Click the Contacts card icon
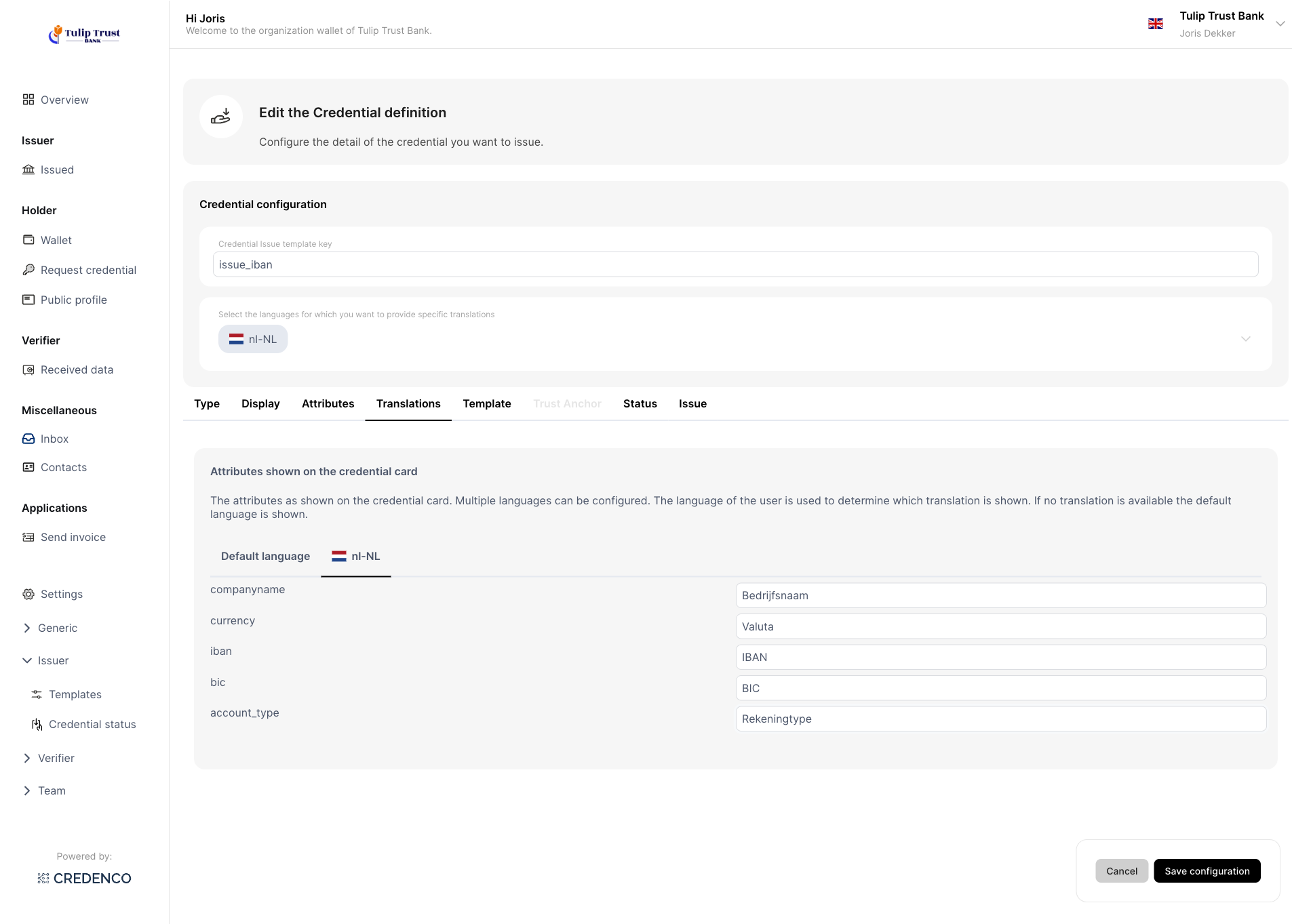Viewport: 1292px width, 924px height. 28,467
